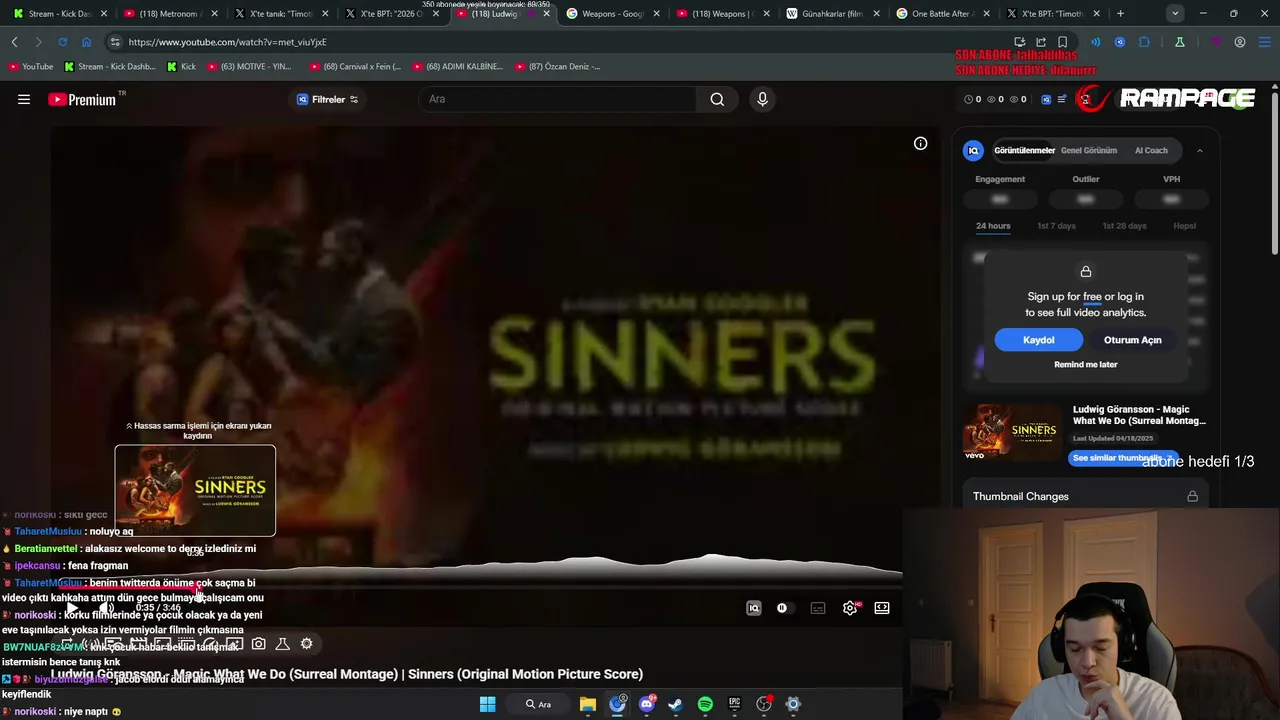Take a screenshot with camera icon
The height and width of the screenshot is (720, 1280).
259,644
